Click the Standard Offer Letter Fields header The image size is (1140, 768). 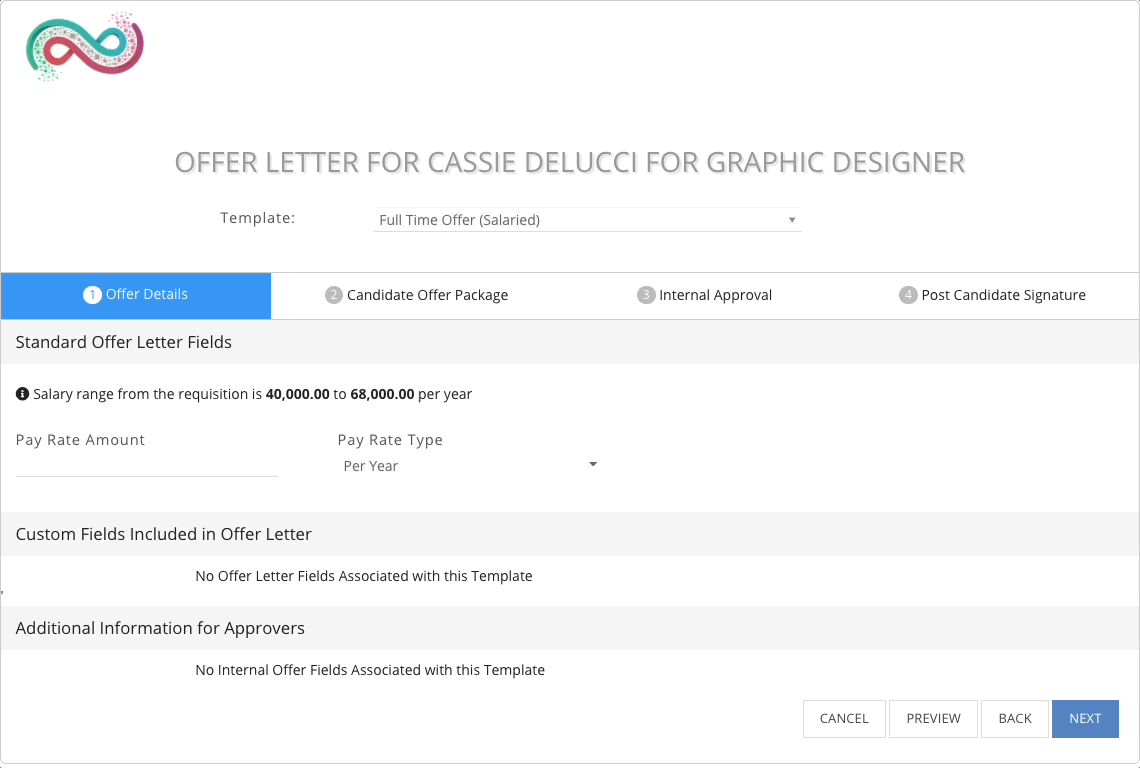pyautogui.click(x=124, y=342)
